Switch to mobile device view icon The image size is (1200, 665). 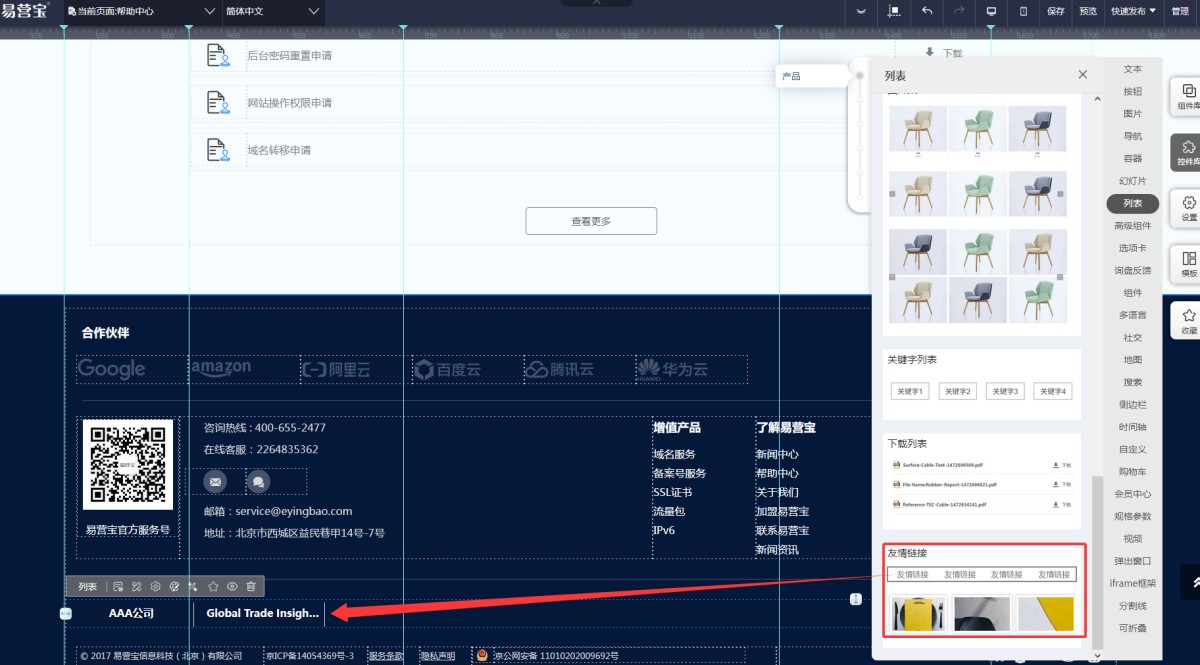pyautogui.click(x=1023, y=11)
